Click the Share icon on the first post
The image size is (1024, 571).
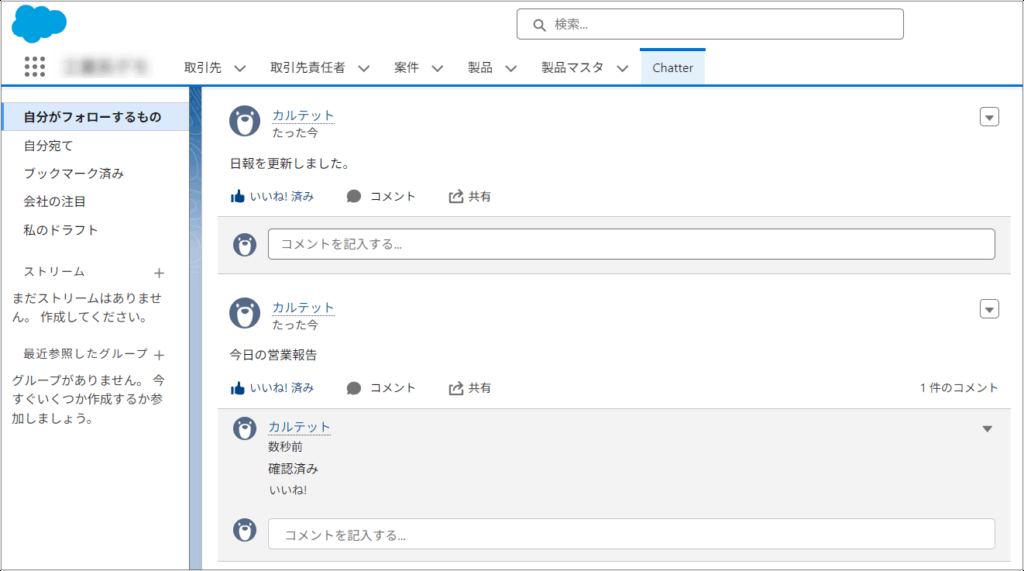(x=457, y=197)
